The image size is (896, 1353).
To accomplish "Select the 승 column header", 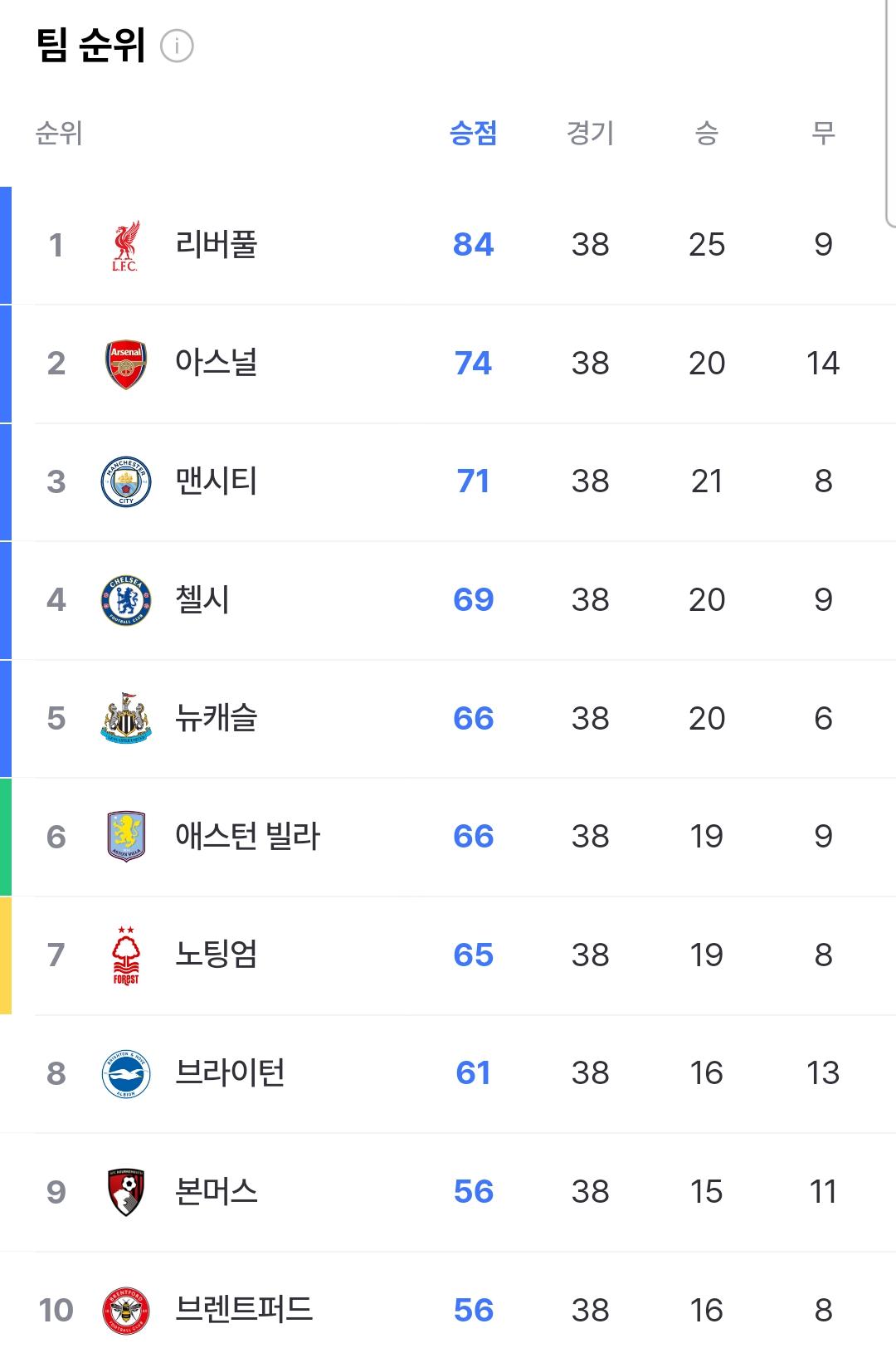I will [x=707, y=133].
